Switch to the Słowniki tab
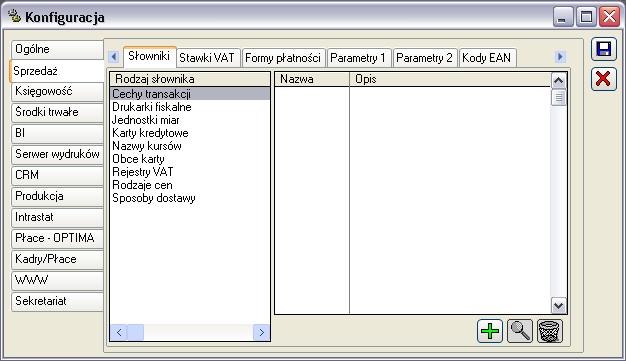626x361 pixels. tap(149, 56)
